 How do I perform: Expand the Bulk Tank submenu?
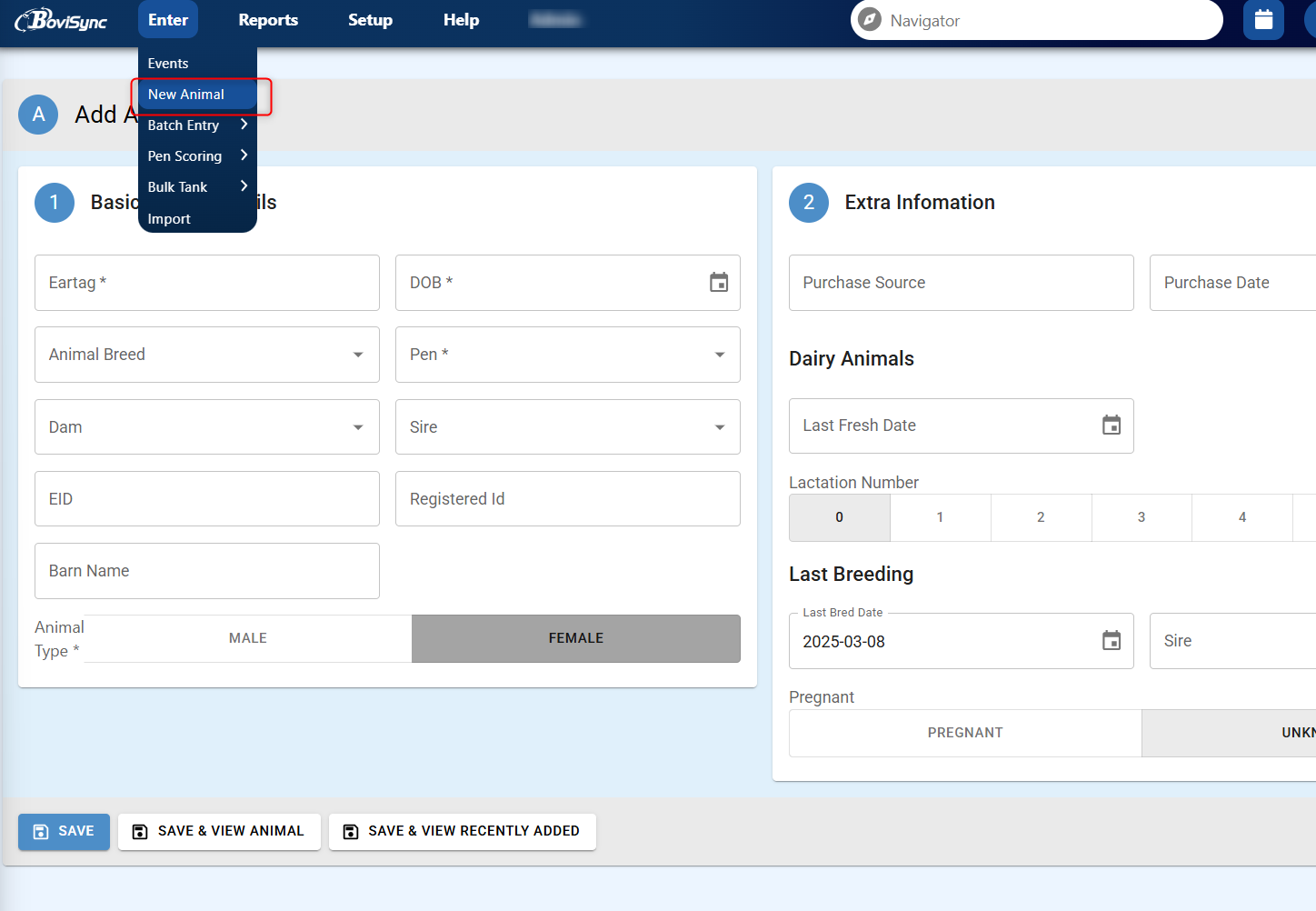point(197,187)
